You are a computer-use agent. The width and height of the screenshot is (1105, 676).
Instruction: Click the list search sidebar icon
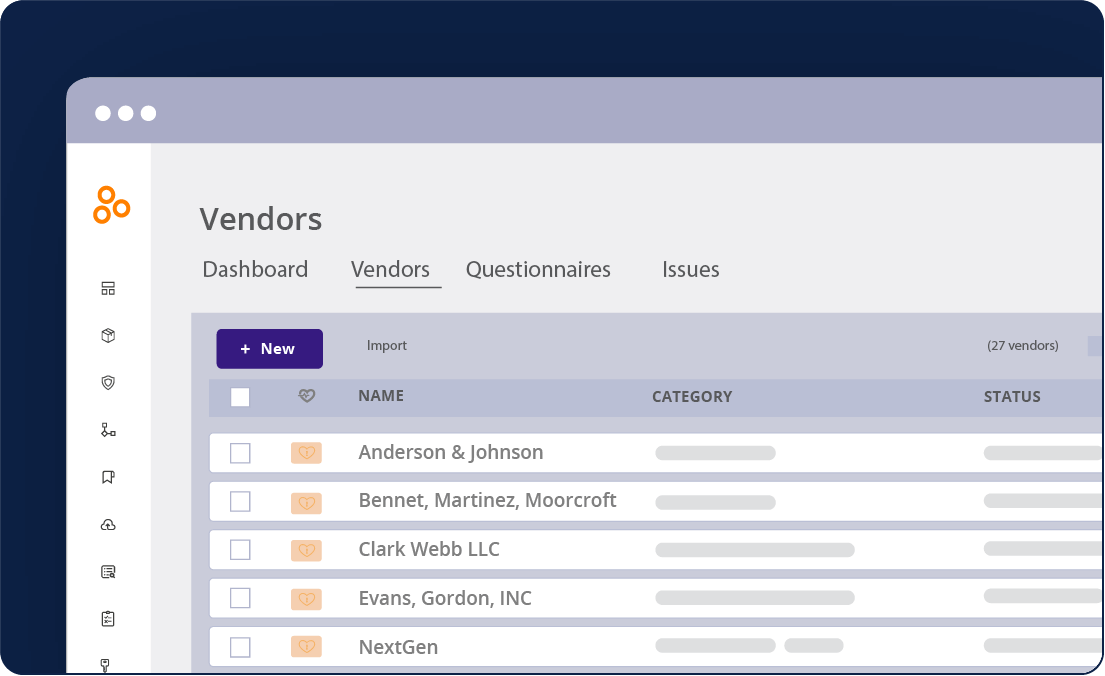(108, 572)
